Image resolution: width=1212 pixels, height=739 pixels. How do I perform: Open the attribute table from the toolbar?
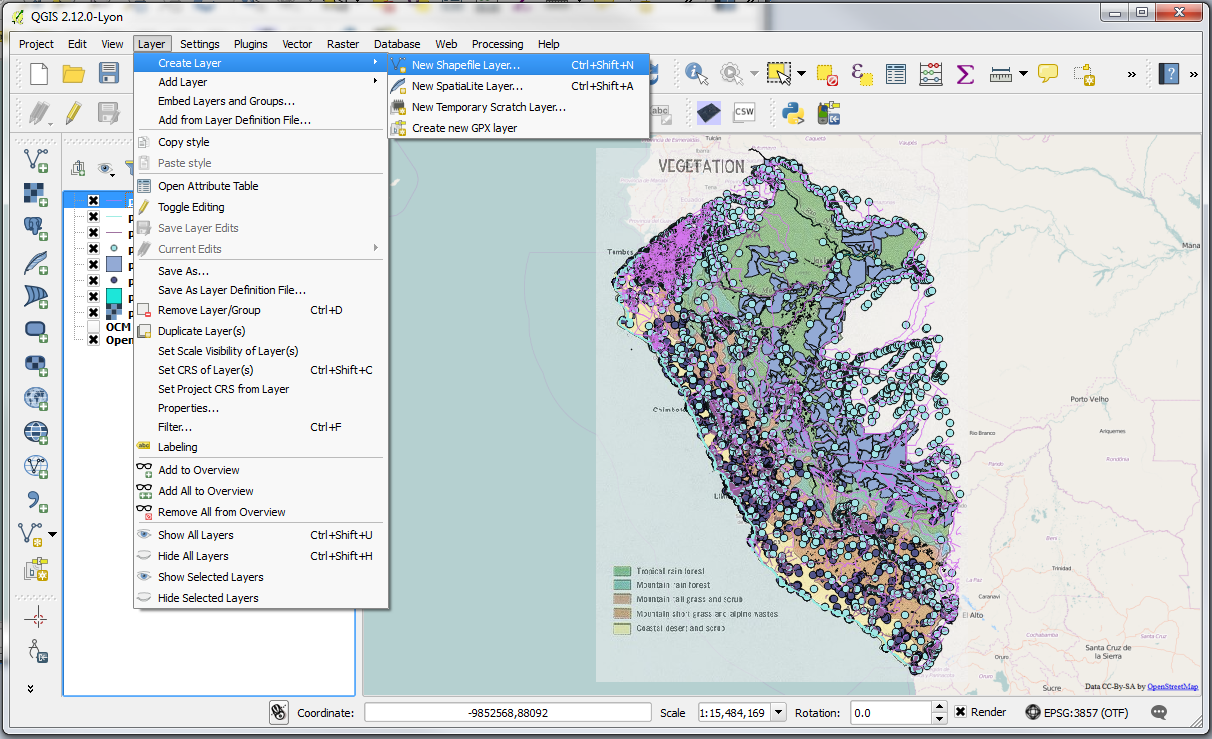pyautogui.click(x=894, y=74)
